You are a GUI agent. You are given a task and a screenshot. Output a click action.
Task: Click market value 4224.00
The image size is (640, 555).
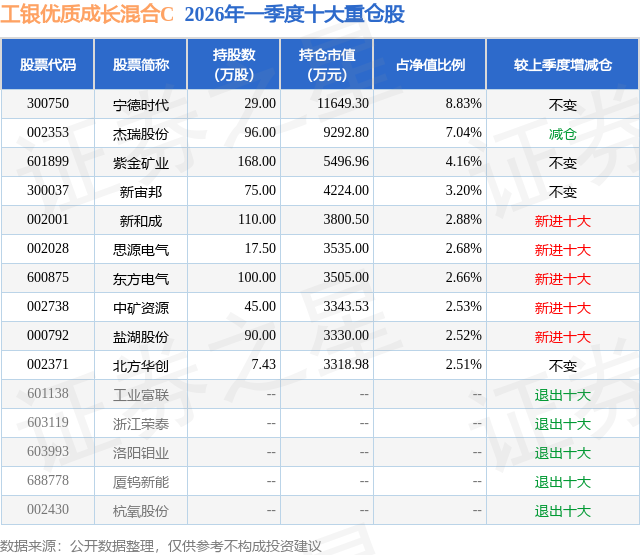pos(346,191)
